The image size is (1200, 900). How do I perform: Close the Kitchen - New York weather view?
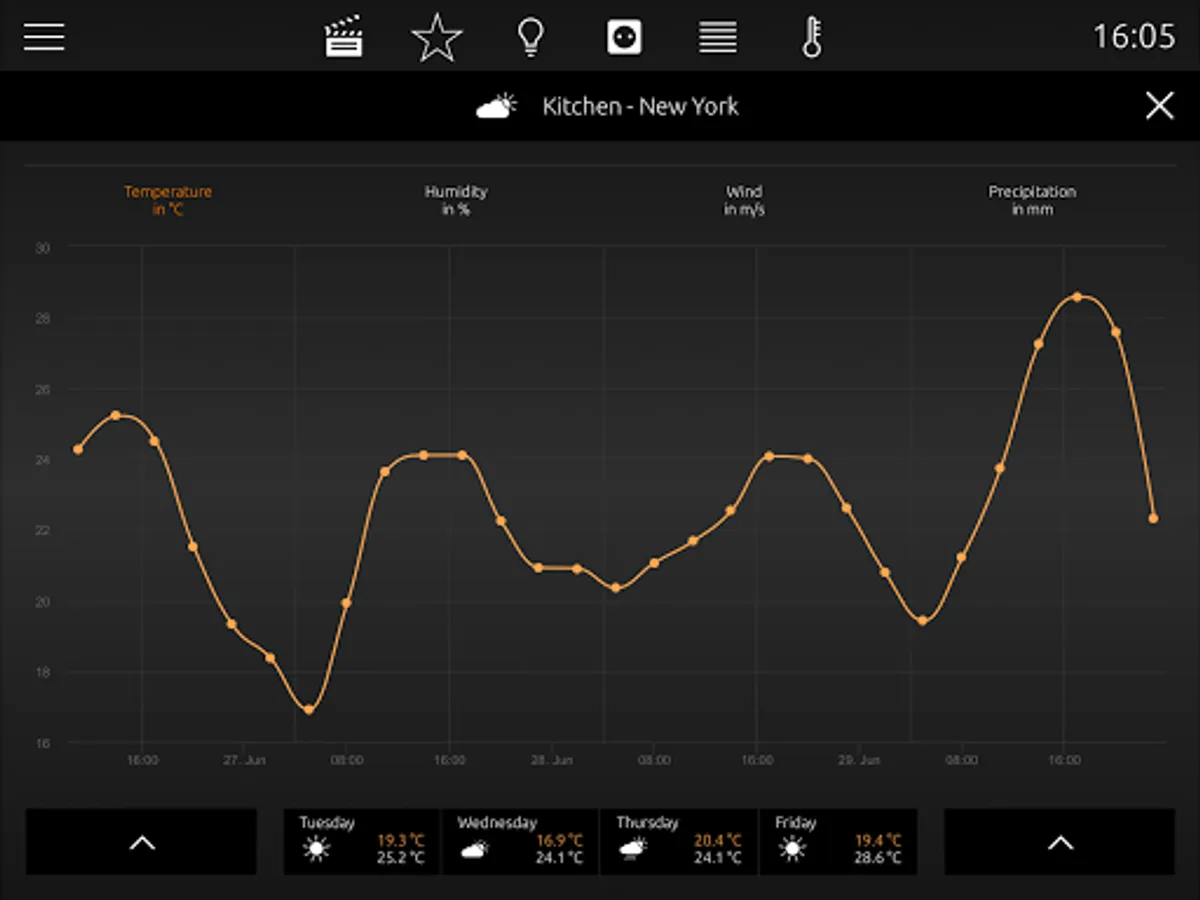point(1159,106)
